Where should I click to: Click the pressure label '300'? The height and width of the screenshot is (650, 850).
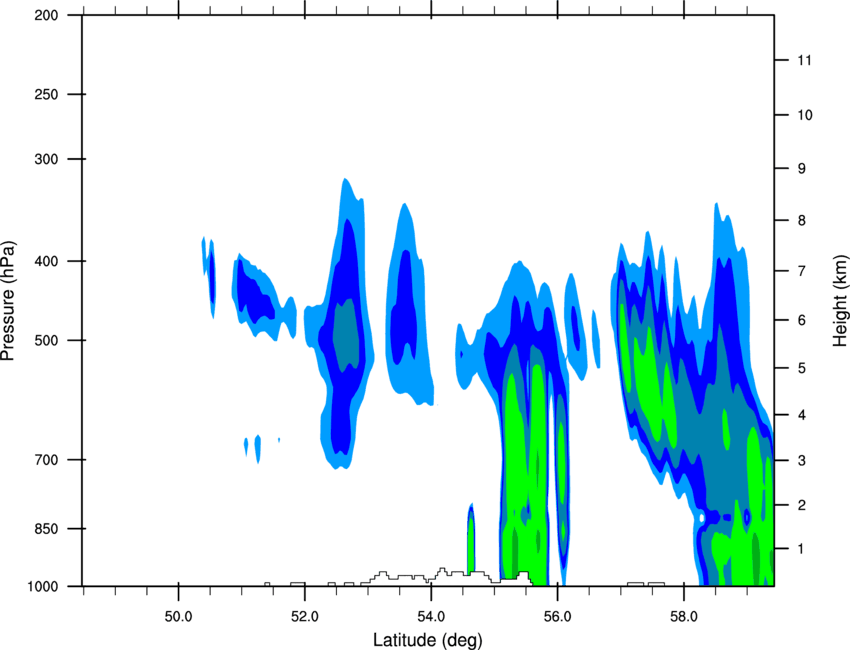tap(47, 159)
